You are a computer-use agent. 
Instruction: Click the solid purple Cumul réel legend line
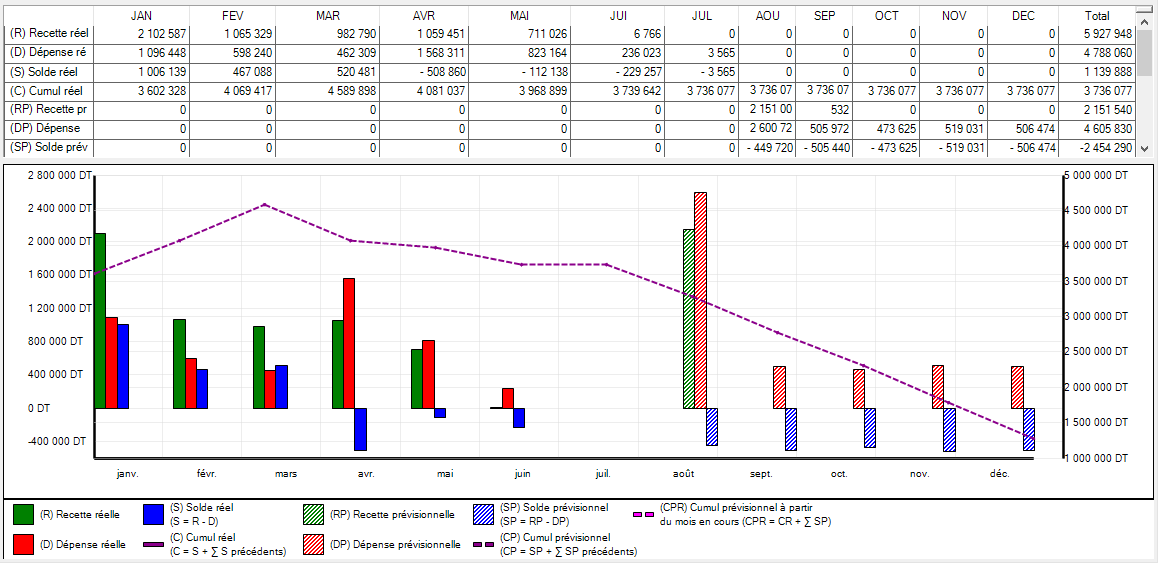(154, 545)
